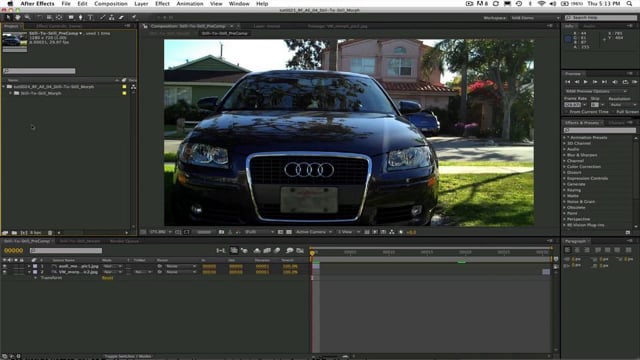
Task: Open the Active Camera view dropdown
Action: click(313, 232)
